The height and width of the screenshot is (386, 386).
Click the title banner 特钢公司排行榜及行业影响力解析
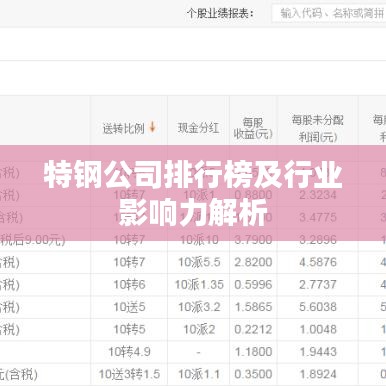193,193
